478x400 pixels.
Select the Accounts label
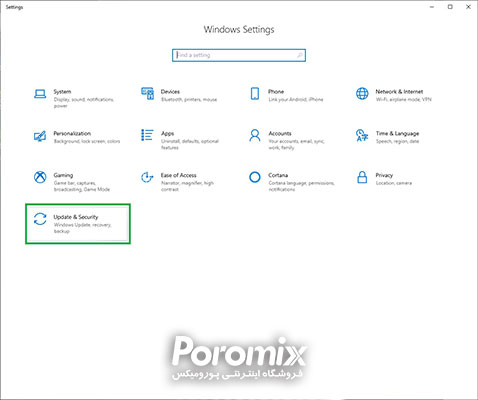click(280, 133)
